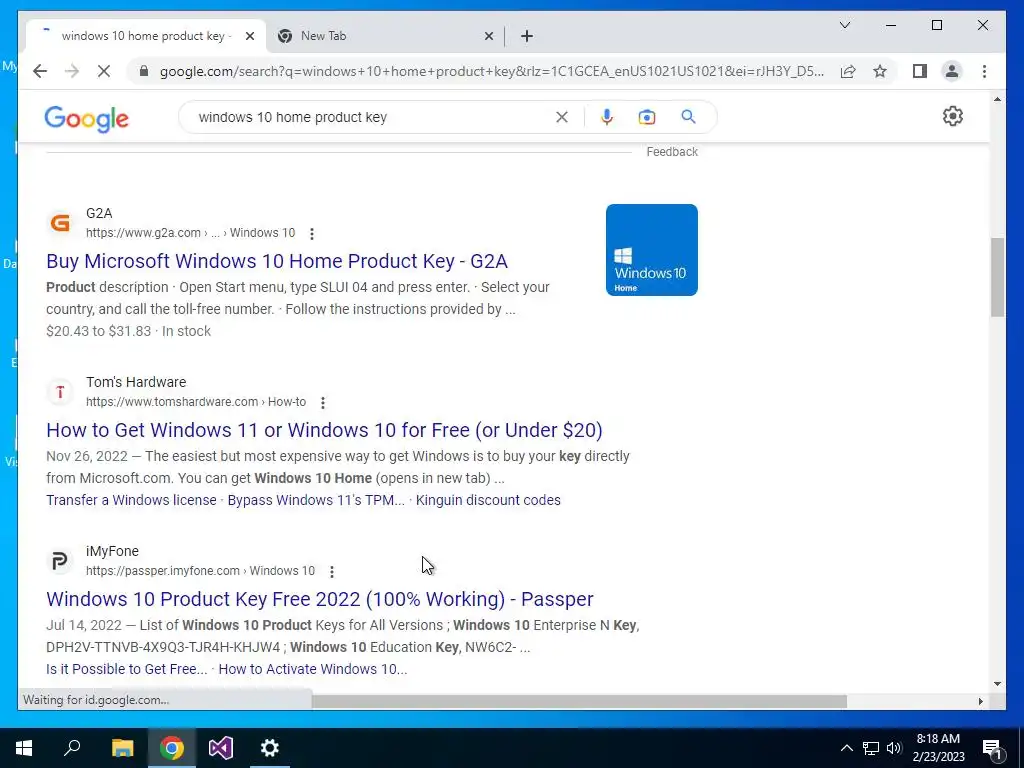1024x768 pixels.
Task: Go to Google homepage logo
Action: 86,118
